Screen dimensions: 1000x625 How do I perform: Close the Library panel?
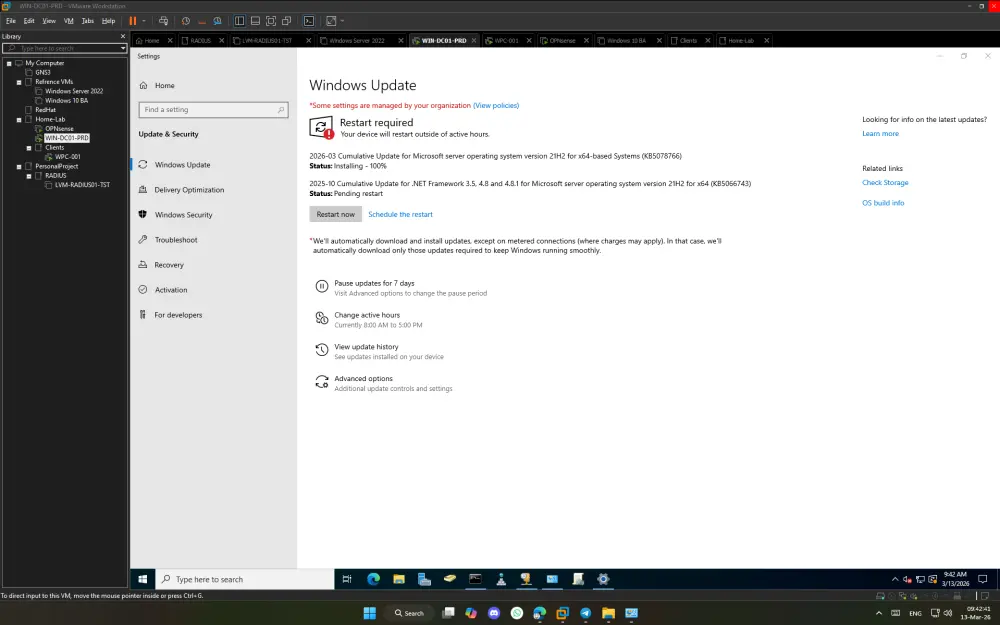click(x=123, y=36)
